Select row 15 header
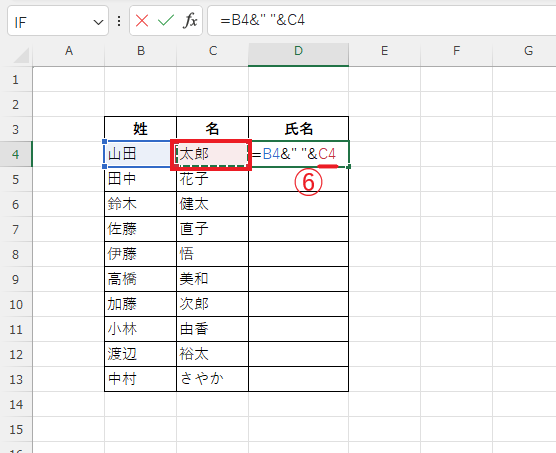The image size is (556, 453). [16, 429]
